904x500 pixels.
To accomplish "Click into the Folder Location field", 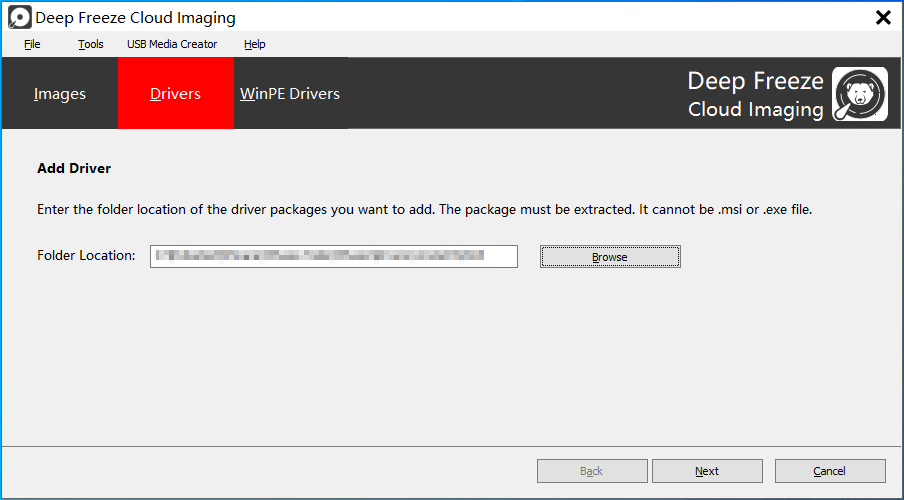I will (x=334, y=257).
